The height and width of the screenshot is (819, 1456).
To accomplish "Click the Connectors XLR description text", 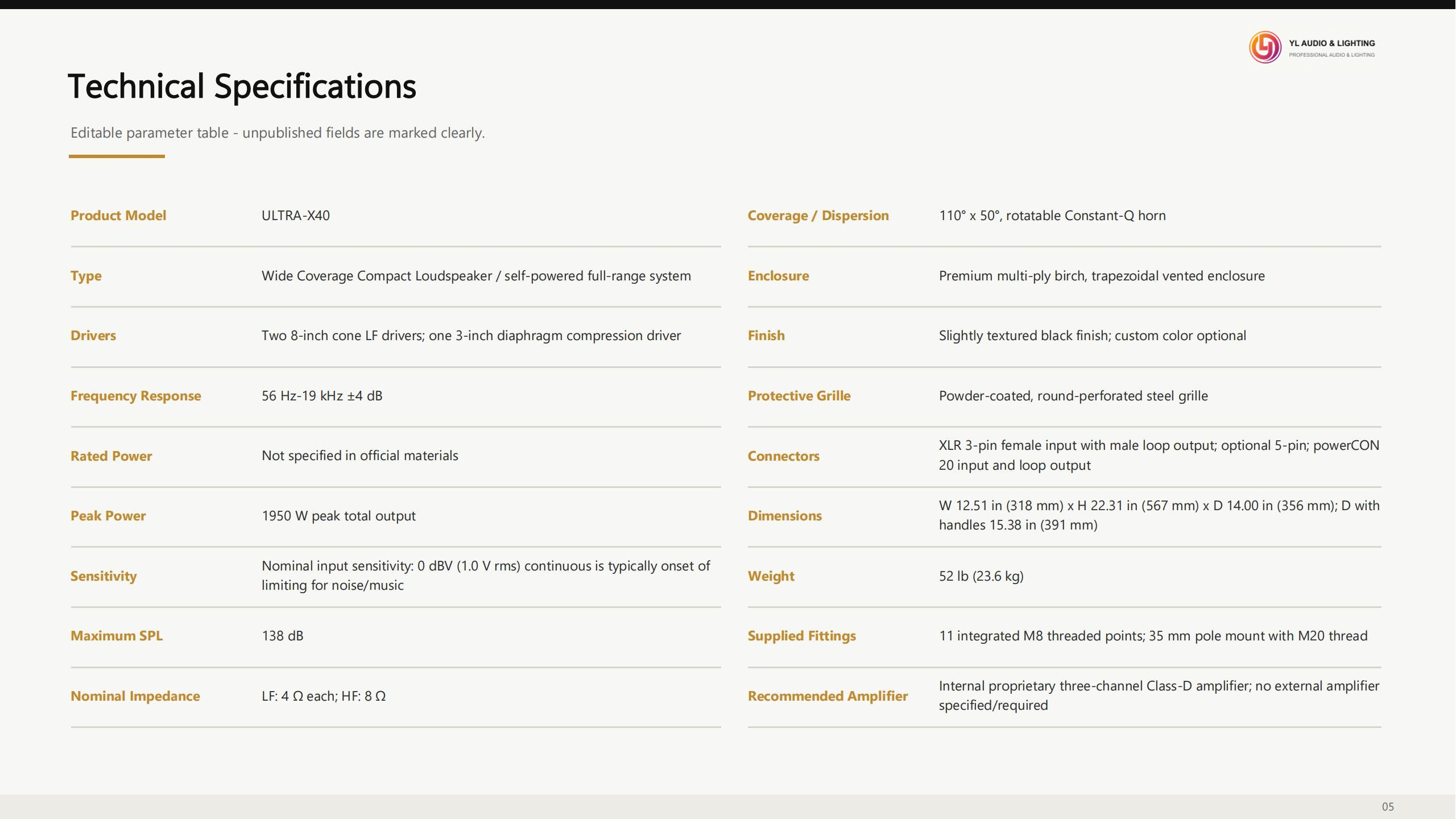I will pos(1159,456).
